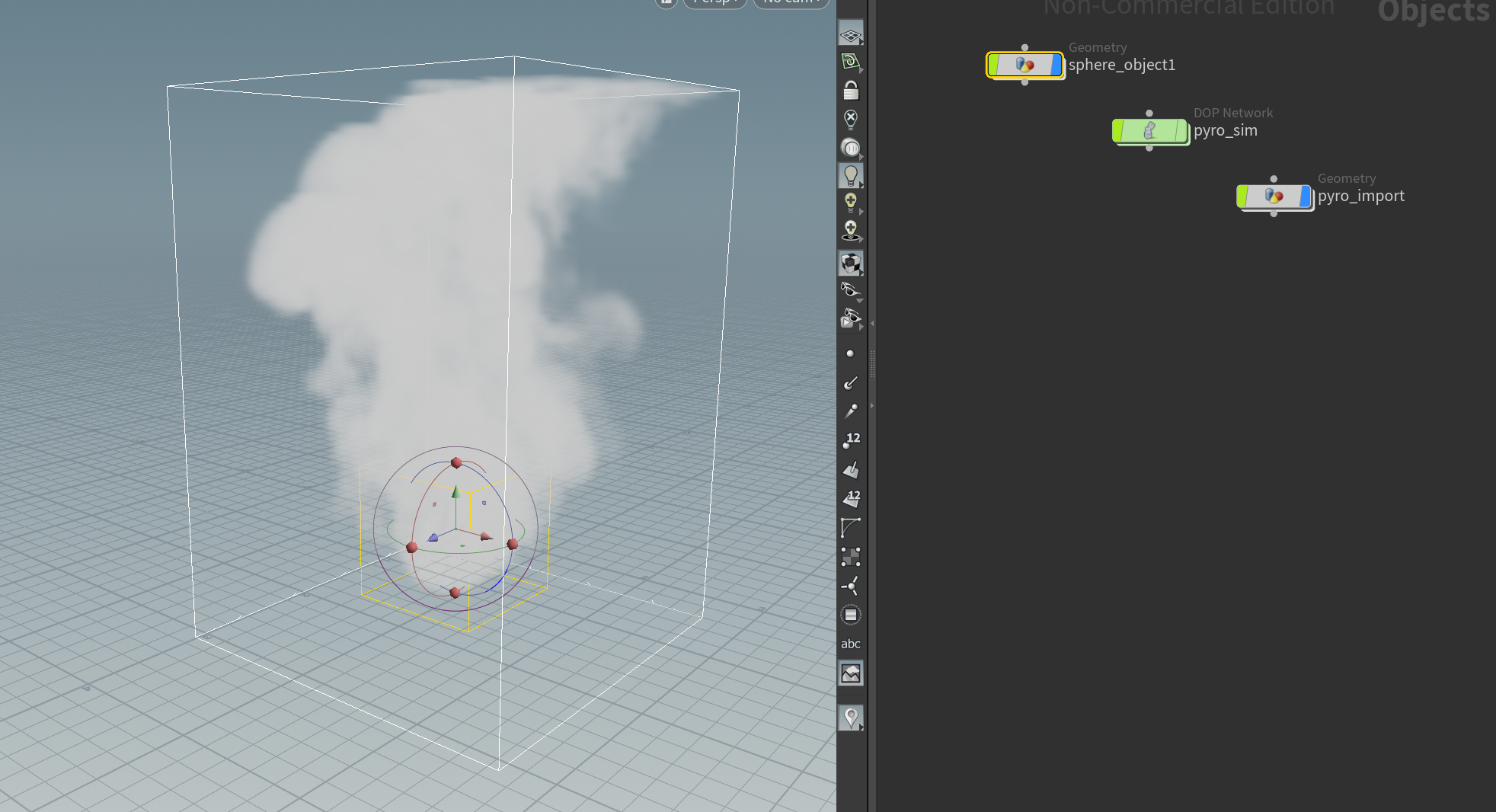Lock the camera to the view (padlock icon)

click(851, 90)
